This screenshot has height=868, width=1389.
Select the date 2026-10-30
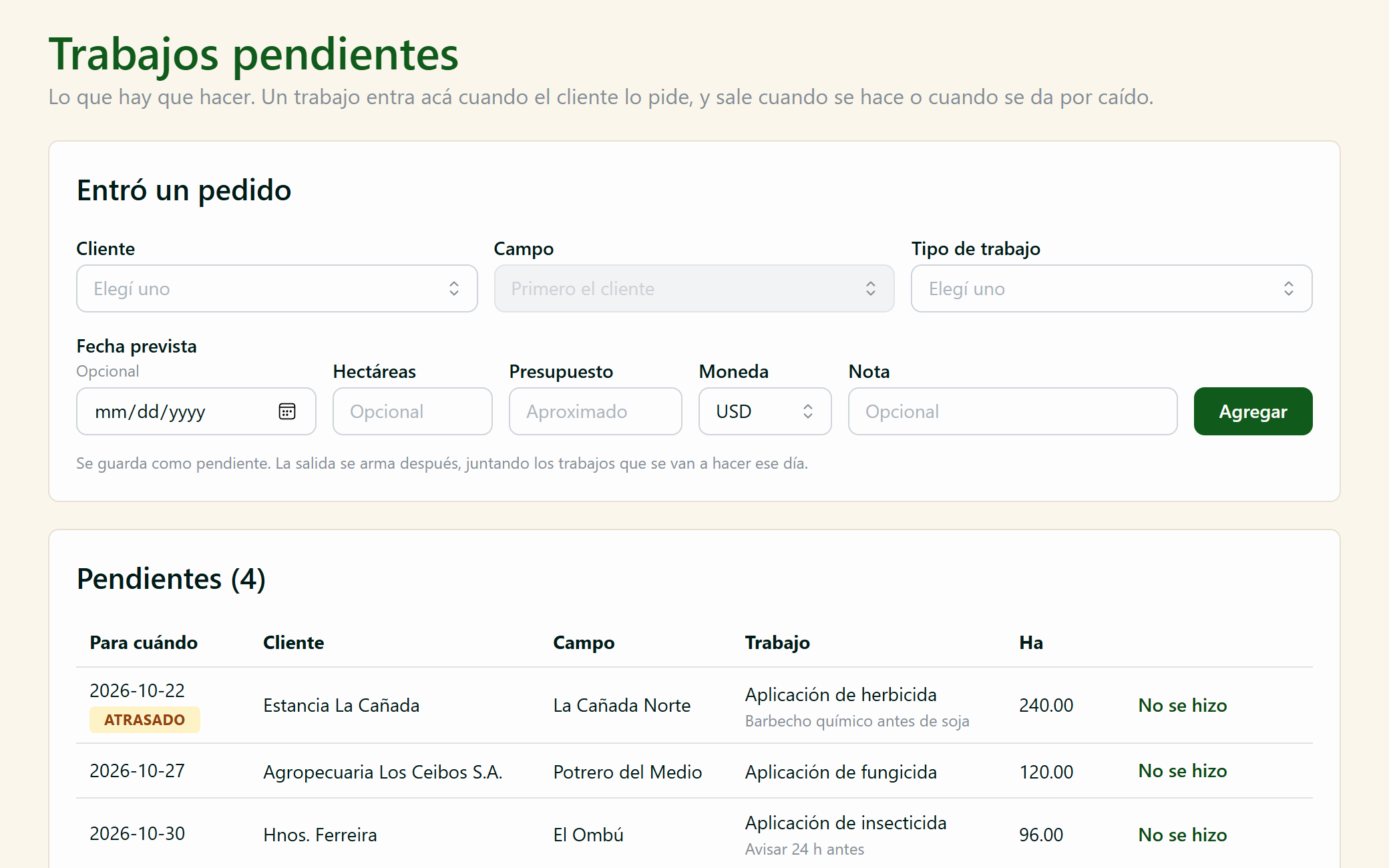138,833
